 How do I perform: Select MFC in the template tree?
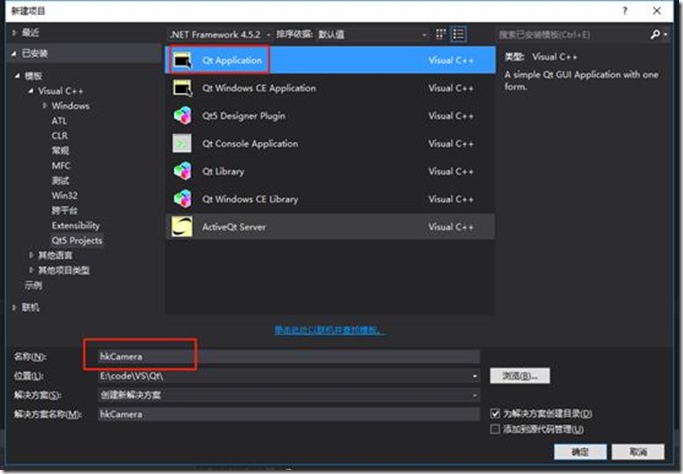tap(61, 166)
